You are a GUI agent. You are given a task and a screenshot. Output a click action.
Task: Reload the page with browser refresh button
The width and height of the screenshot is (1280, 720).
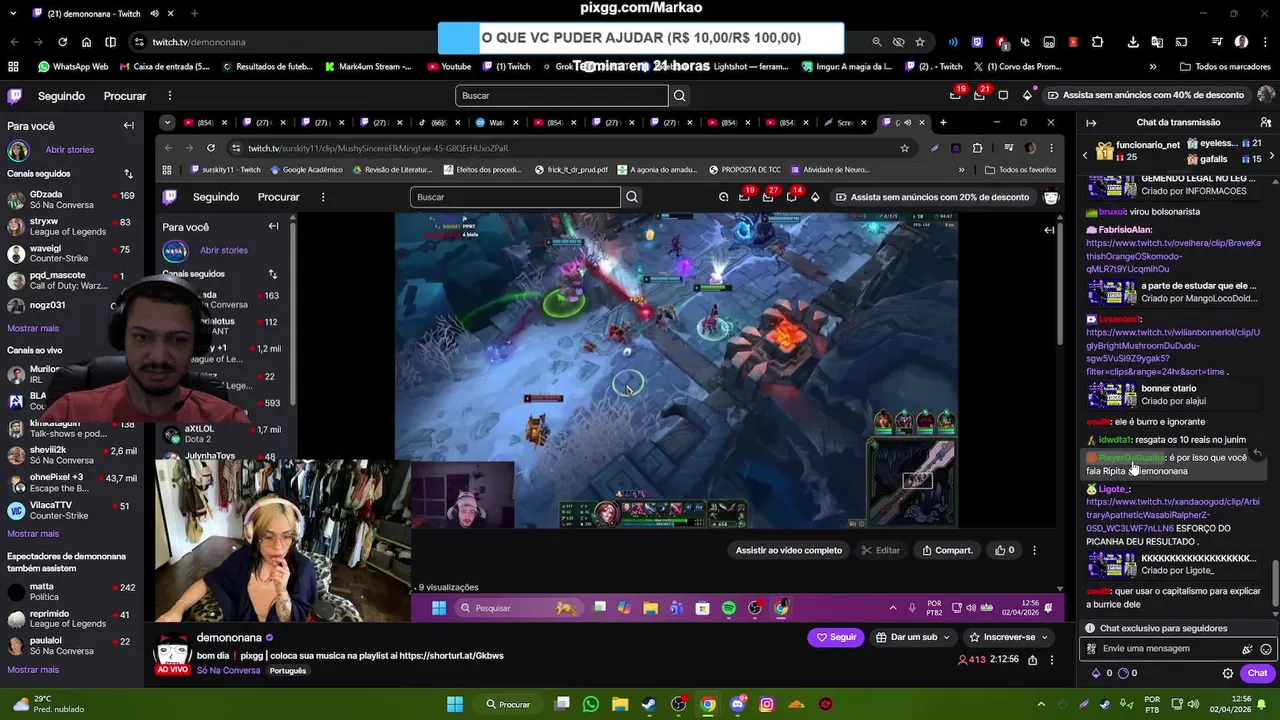coord(62,42)
